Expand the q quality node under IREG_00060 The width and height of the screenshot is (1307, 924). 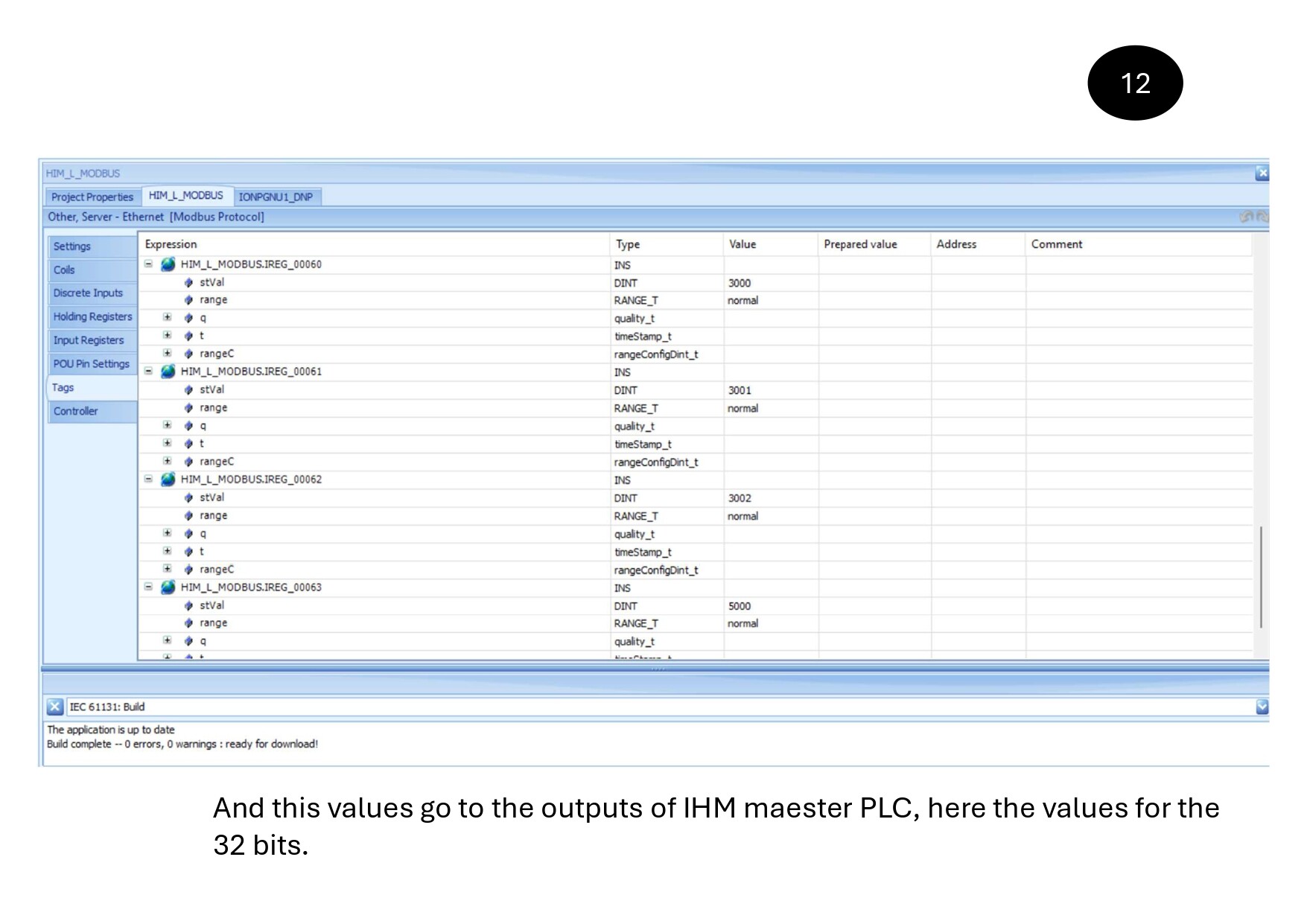(x=168, y=318)
